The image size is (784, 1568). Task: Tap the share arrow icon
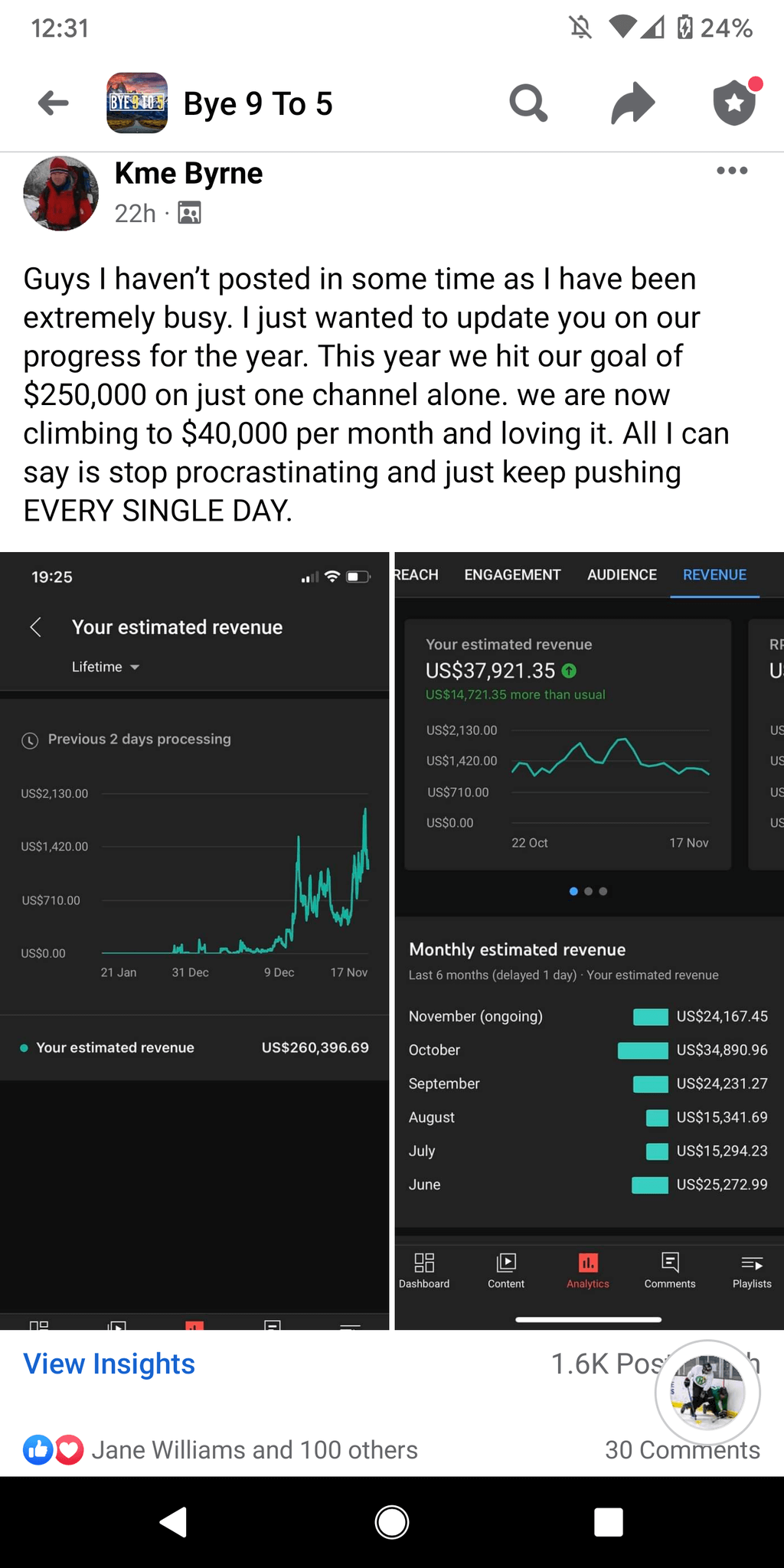pyautogui.click(x=632, y=103)
